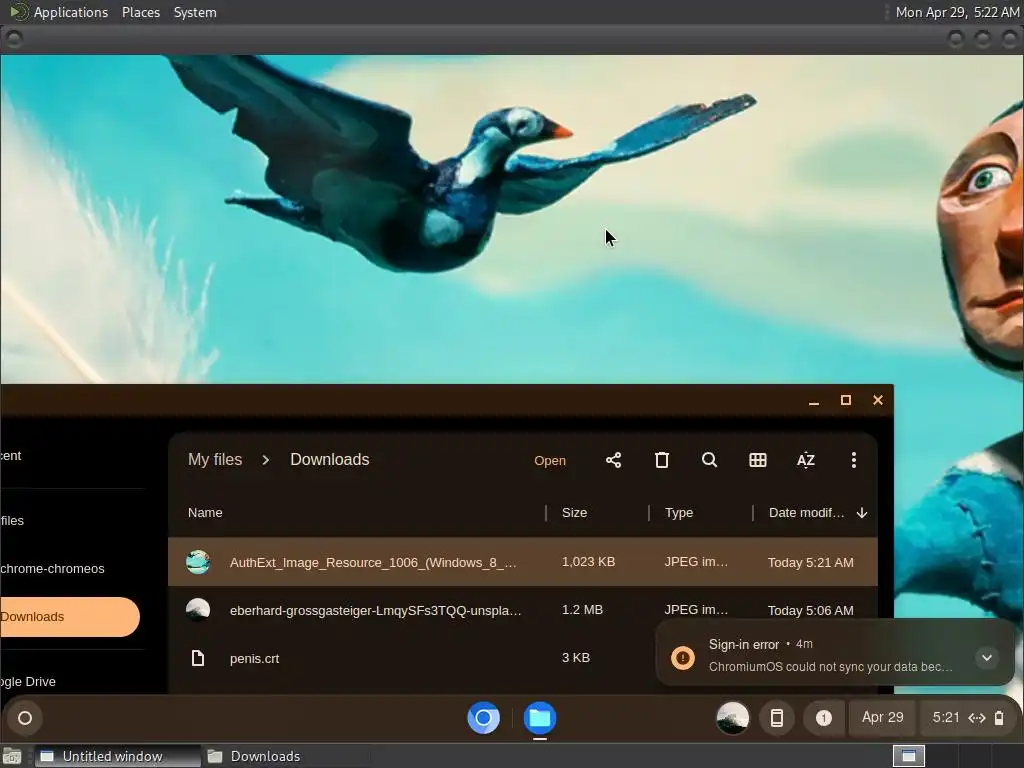
Task: Sort by Size column header
Action: coord(575,513)
